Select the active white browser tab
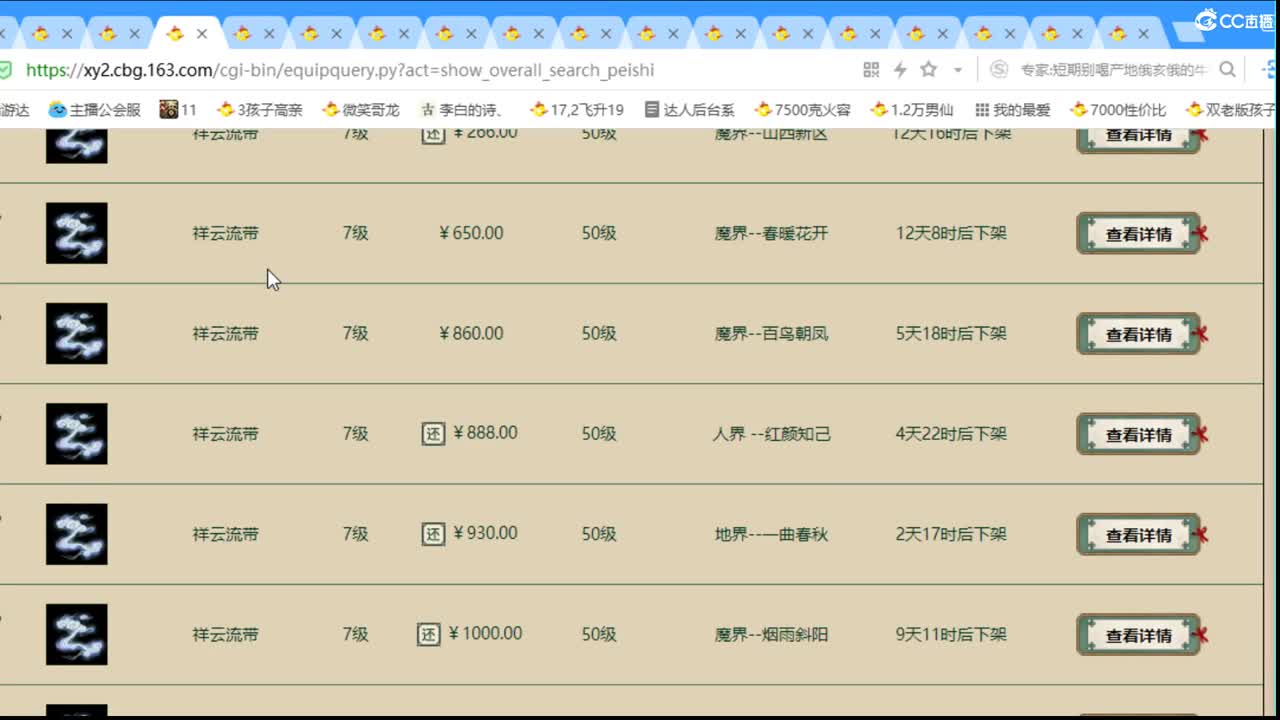The width and height of the screenshot is (1280, 720). [189, 33]
